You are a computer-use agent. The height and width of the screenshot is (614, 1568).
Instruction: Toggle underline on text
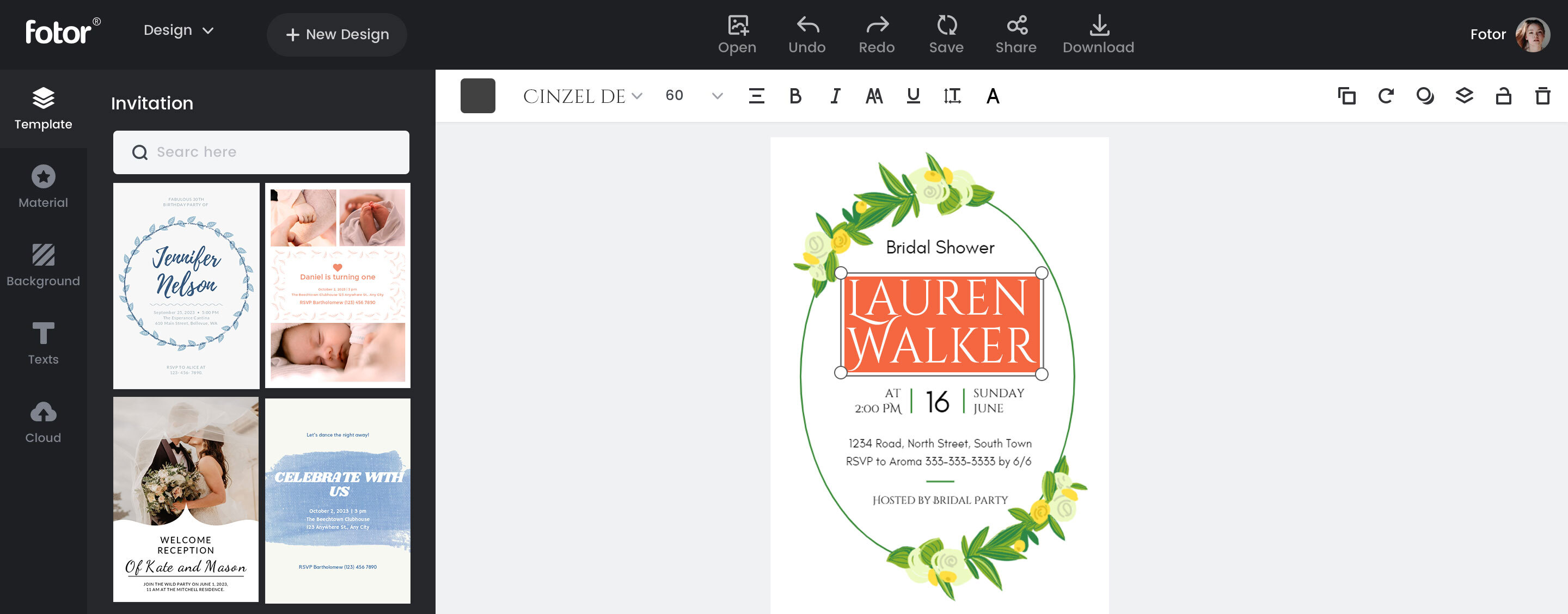coord(912,96)
